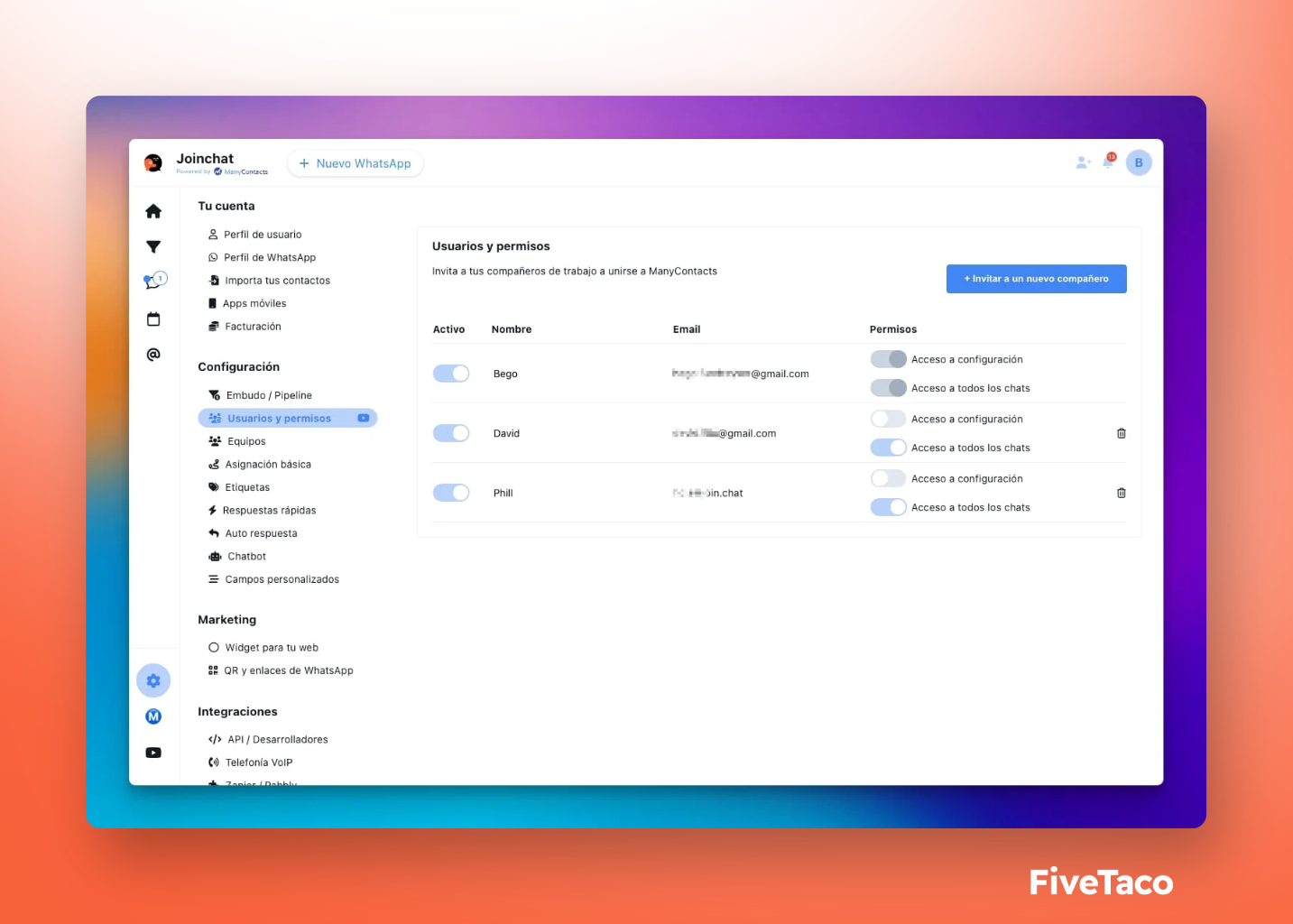Open the Home icon in left sidebar
This screenshot has height=924, width=1293.
click(x=153, y=211)
